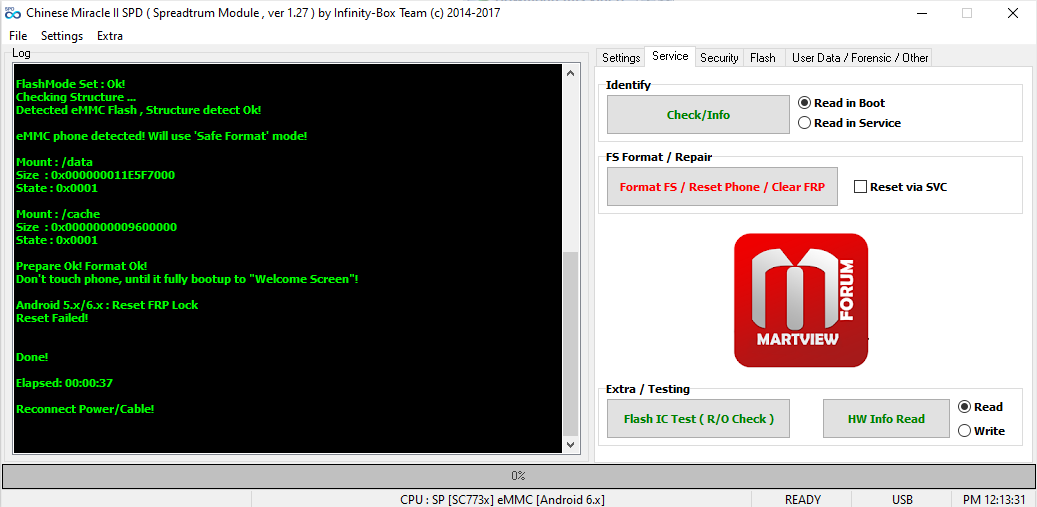Click the log scrollbar down arrow
This screenshot has height=507, width=1037.
pyautogui.click(x=571, y=446)
